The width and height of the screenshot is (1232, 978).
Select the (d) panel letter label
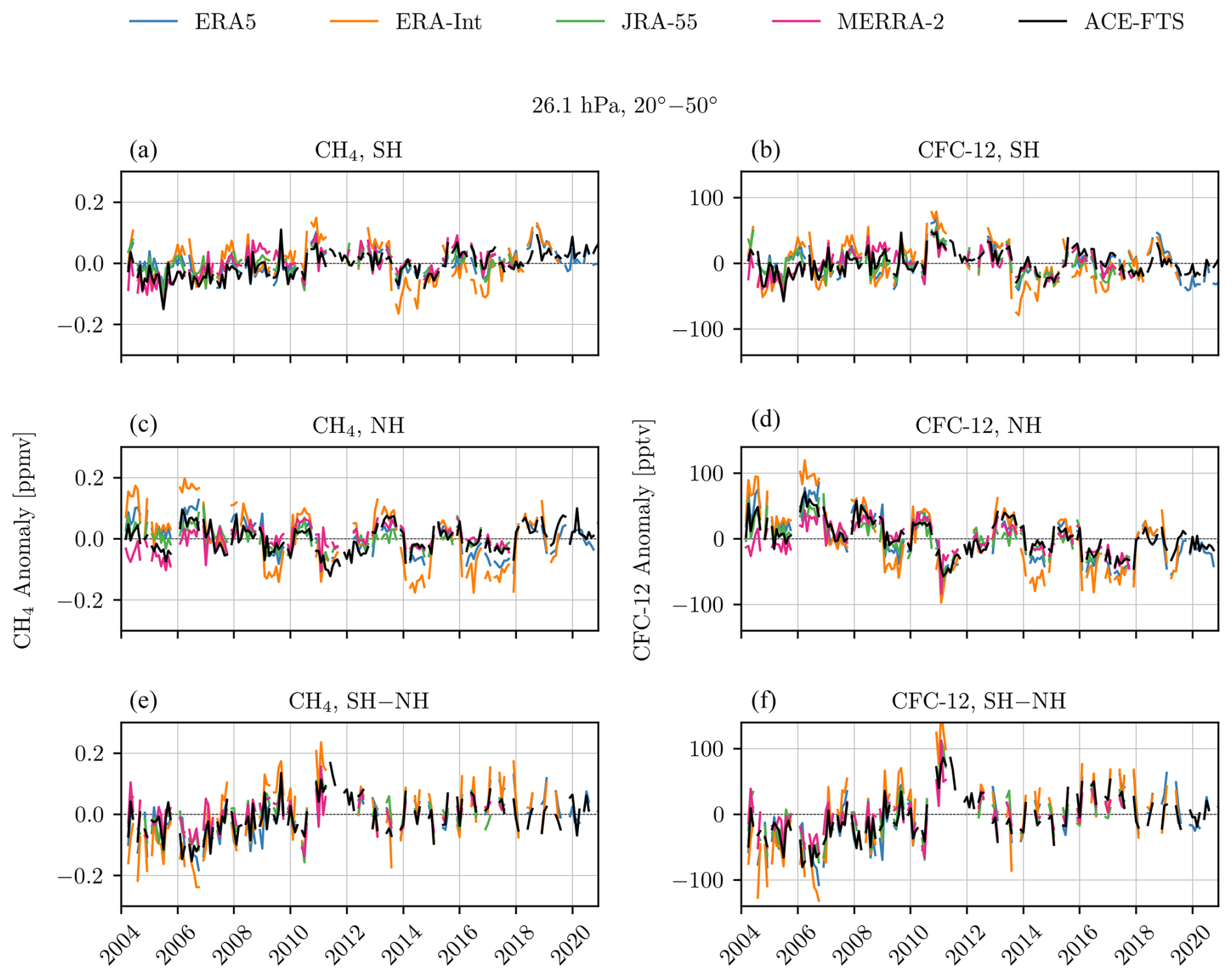point(765,420)
